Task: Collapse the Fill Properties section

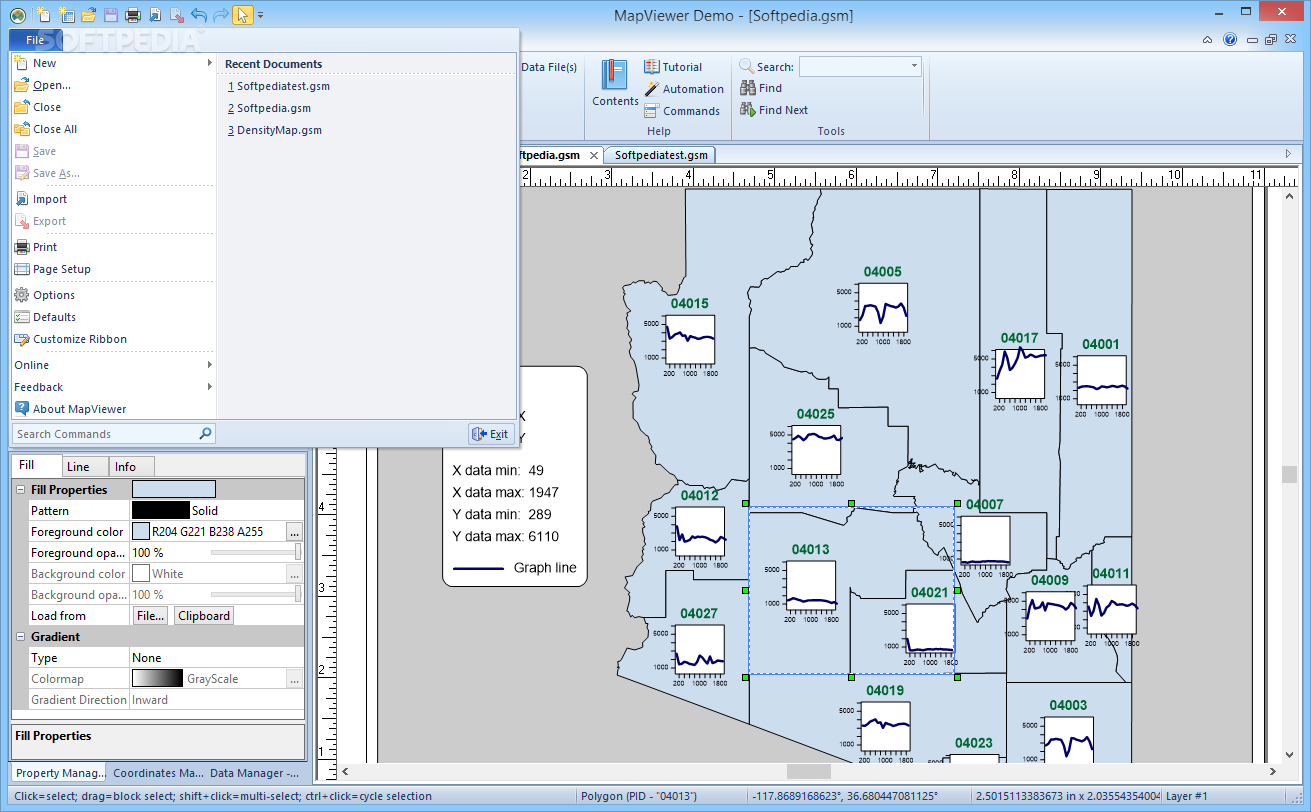Action: (21, 490)
